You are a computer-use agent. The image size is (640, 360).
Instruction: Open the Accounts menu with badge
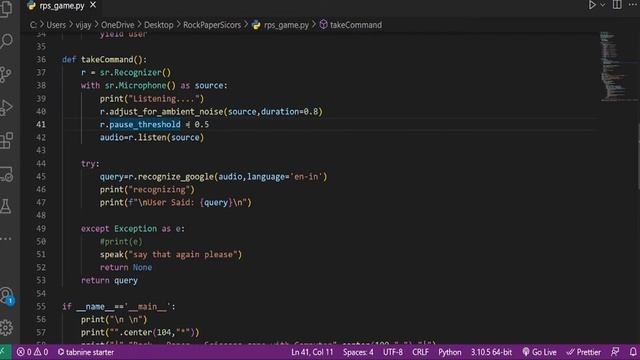click(7, 296)
